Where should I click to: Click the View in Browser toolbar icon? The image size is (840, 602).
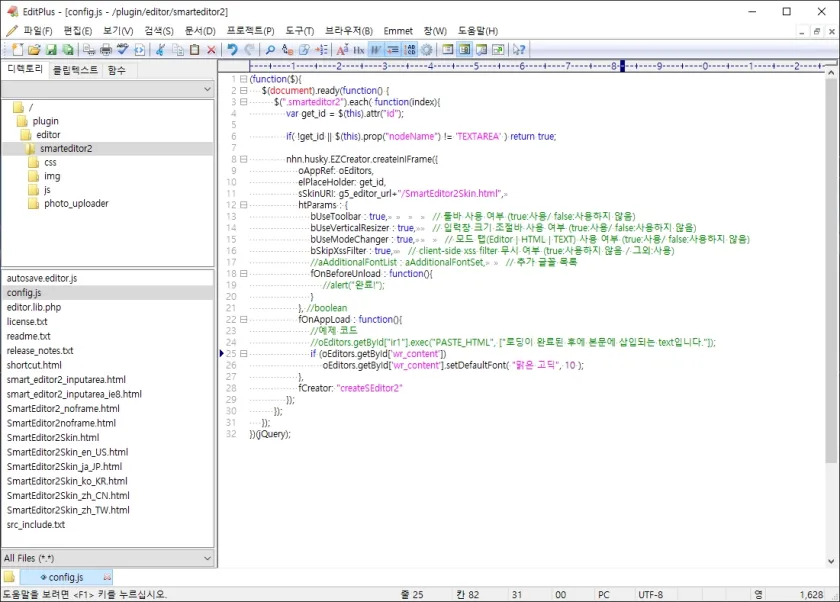tap(140, 50)
